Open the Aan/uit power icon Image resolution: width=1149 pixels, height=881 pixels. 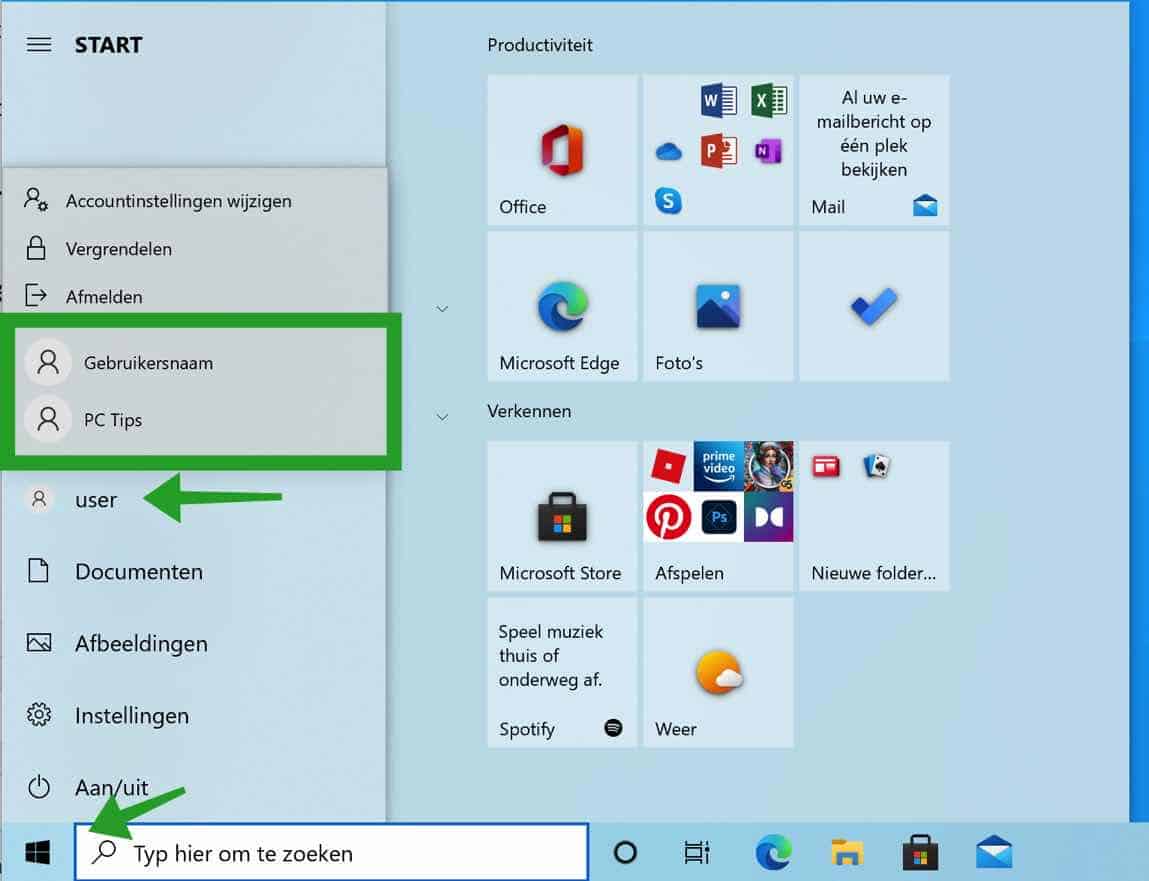(x=37, y=787)
